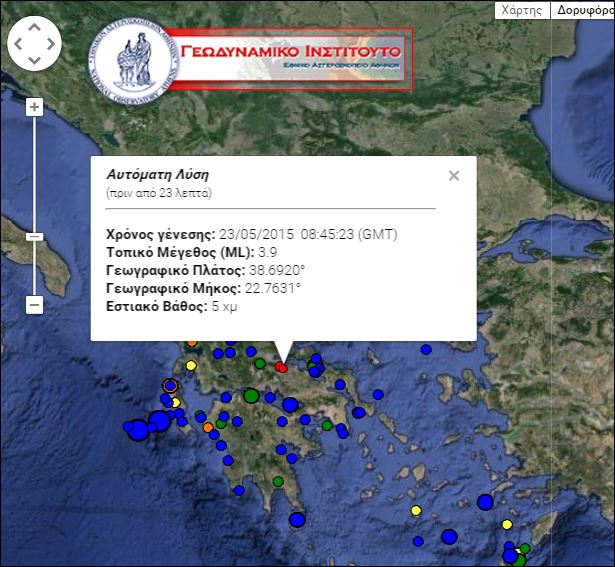This screenshot has height=567, width=615.
Task: Select the blue marker on Euboea's east coast
Action: tap(378, 394)
